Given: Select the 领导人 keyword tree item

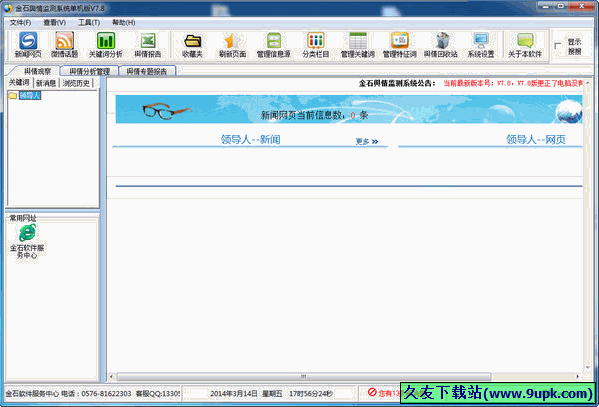Looking at the screenshot, I should (30, 95).
